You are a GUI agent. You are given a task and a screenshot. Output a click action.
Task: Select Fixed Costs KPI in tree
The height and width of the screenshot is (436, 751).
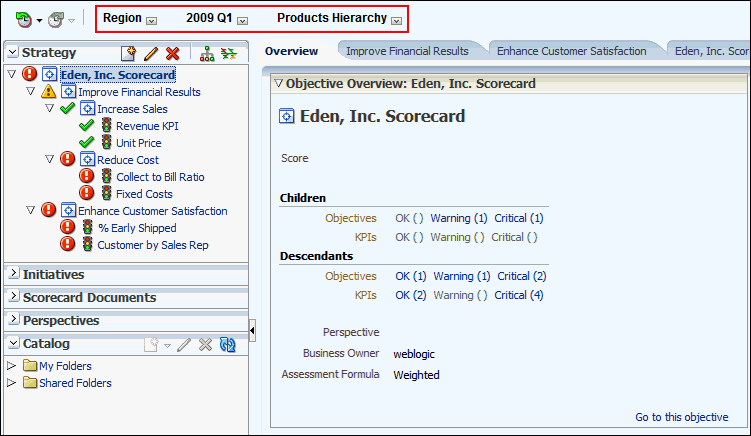coord(144,194)
